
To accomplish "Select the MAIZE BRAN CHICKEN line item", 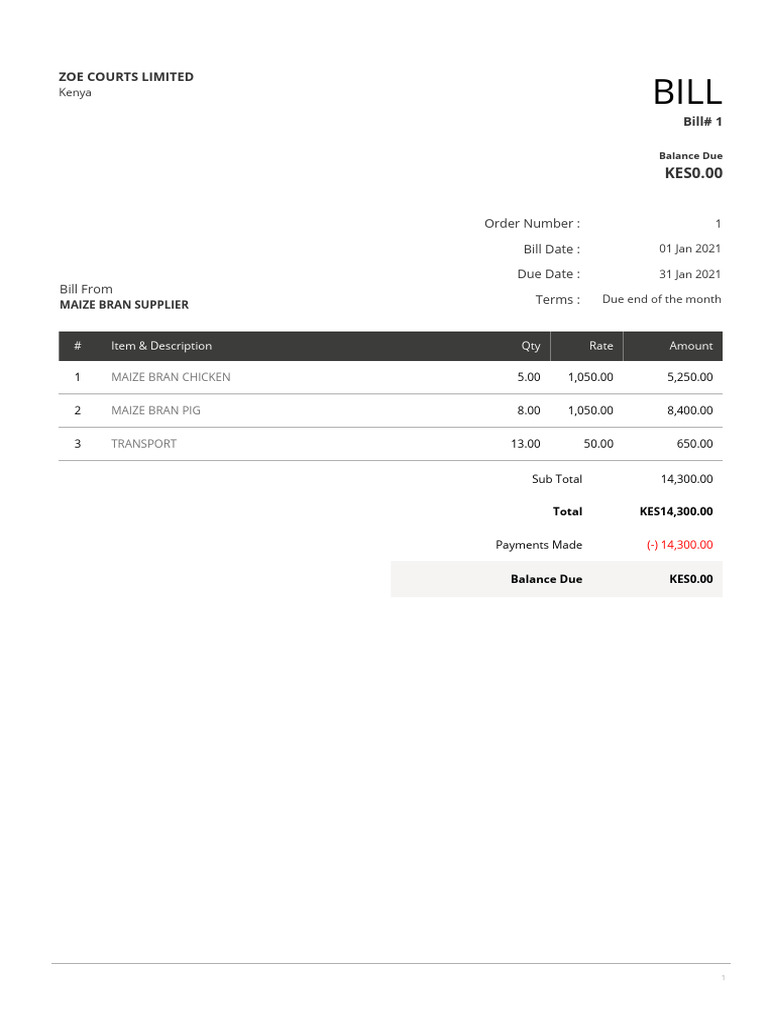I will point(170,377).
